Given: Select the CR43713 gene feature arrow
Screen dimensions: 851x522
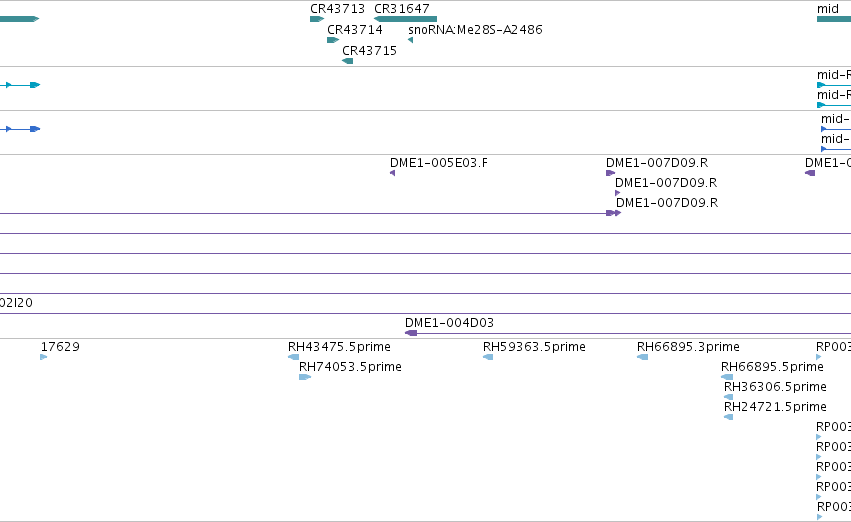Looking at the screenshot, I should 317,19.
